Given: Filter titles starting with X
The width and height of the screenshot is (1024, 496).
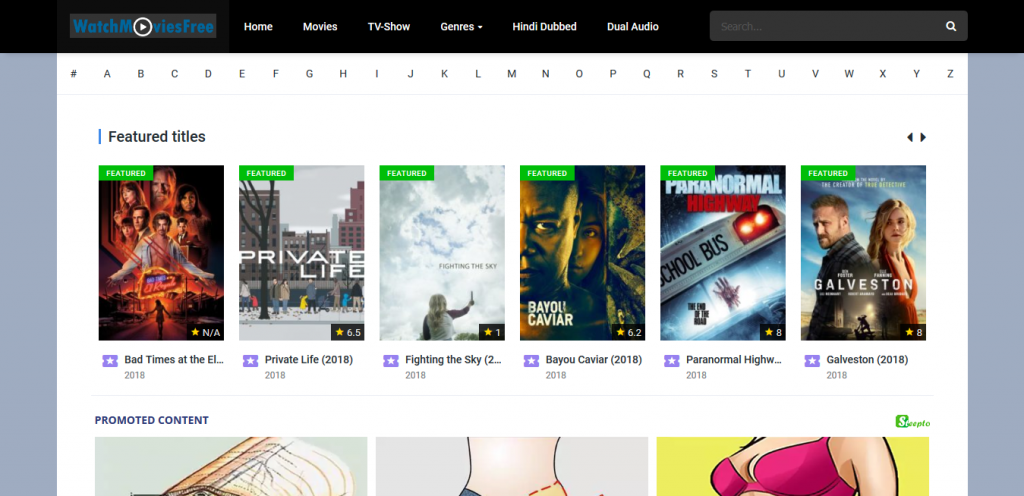Looking at the screenshot, I should coord(882,74).
